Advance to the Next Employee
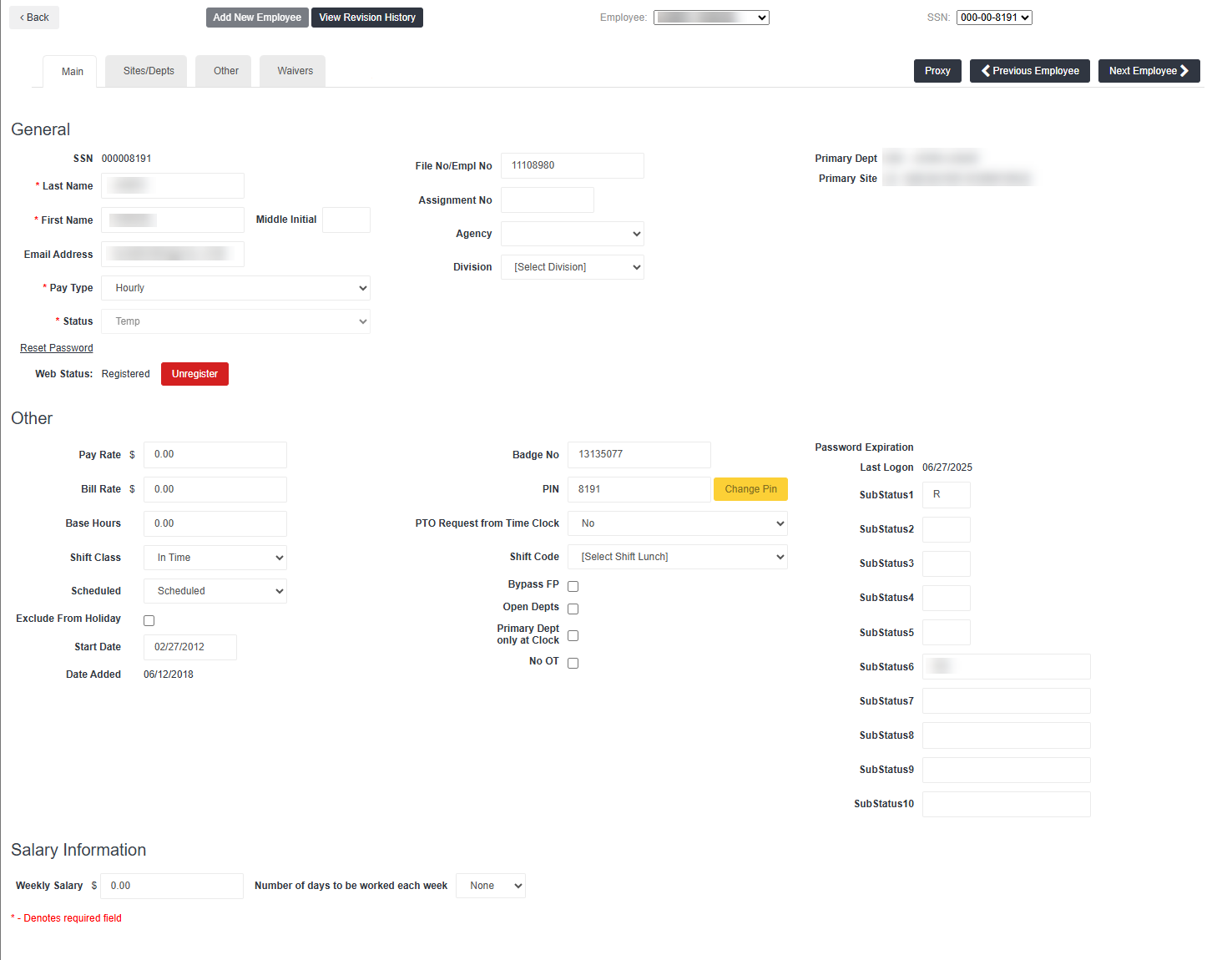Screen dimensions: 1232x960 pyautogui.click(x=1148, y=71)
